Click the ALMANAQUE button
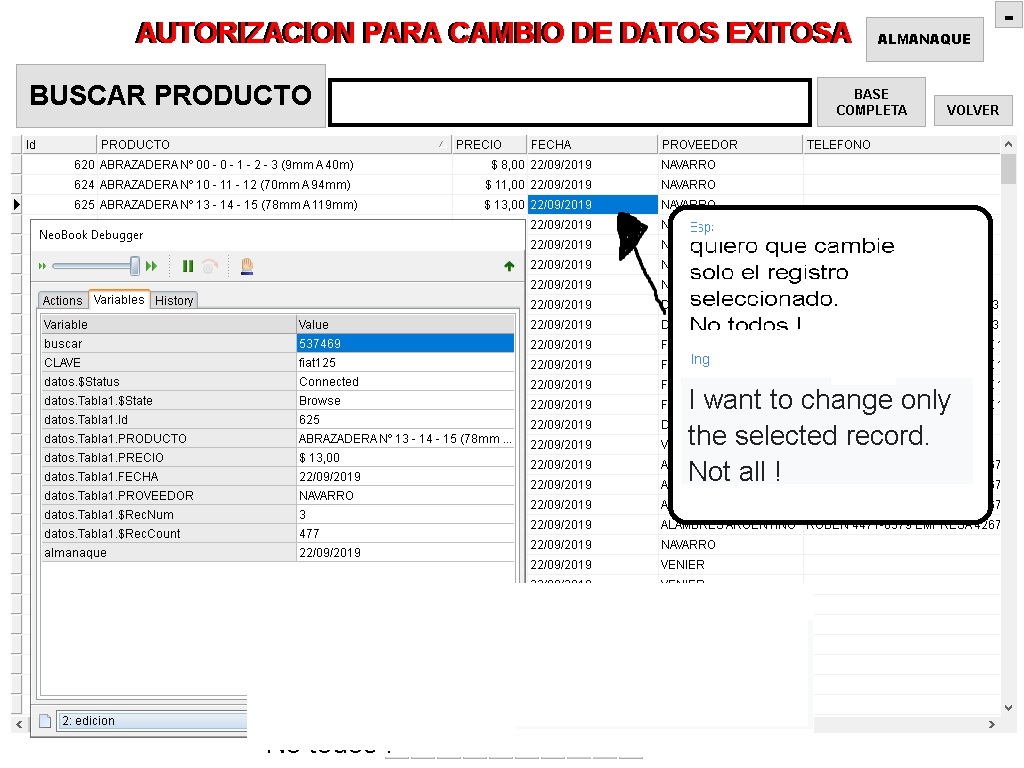This screenshot has width=1024, height=768. tap(924, 39)
